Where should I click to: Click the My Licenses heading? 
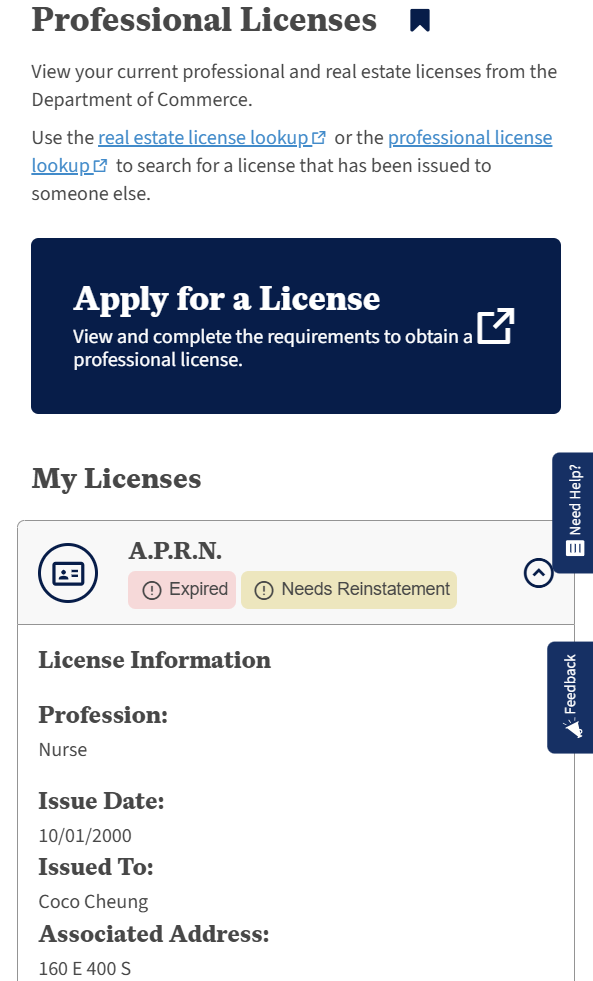pos(117,479)
